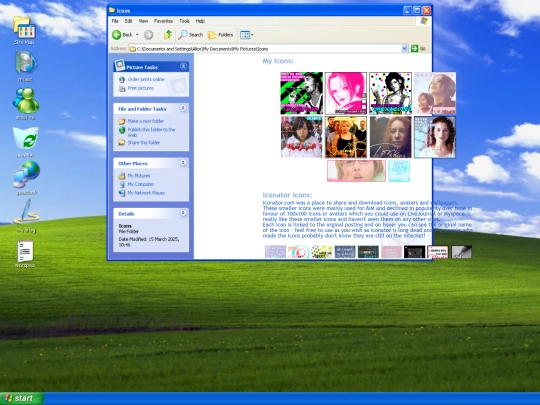The height and width of the screenshot is (405, 540).
Task: Select the green-striped singer icon thumbnail
Action: coord(301,93)
